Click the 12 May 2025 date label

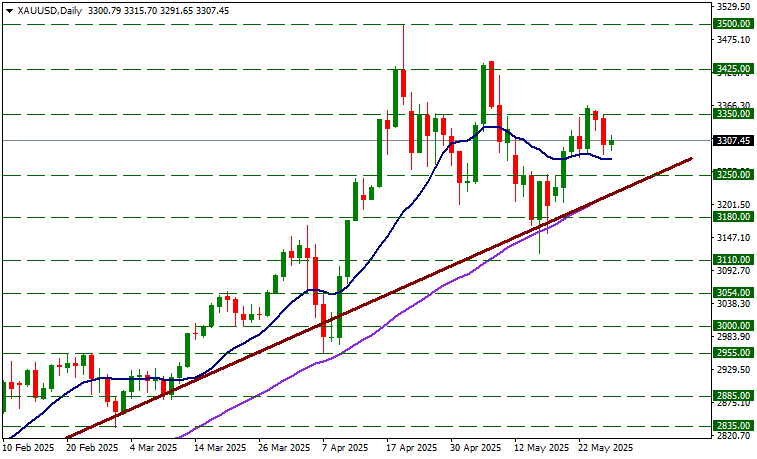542,448
